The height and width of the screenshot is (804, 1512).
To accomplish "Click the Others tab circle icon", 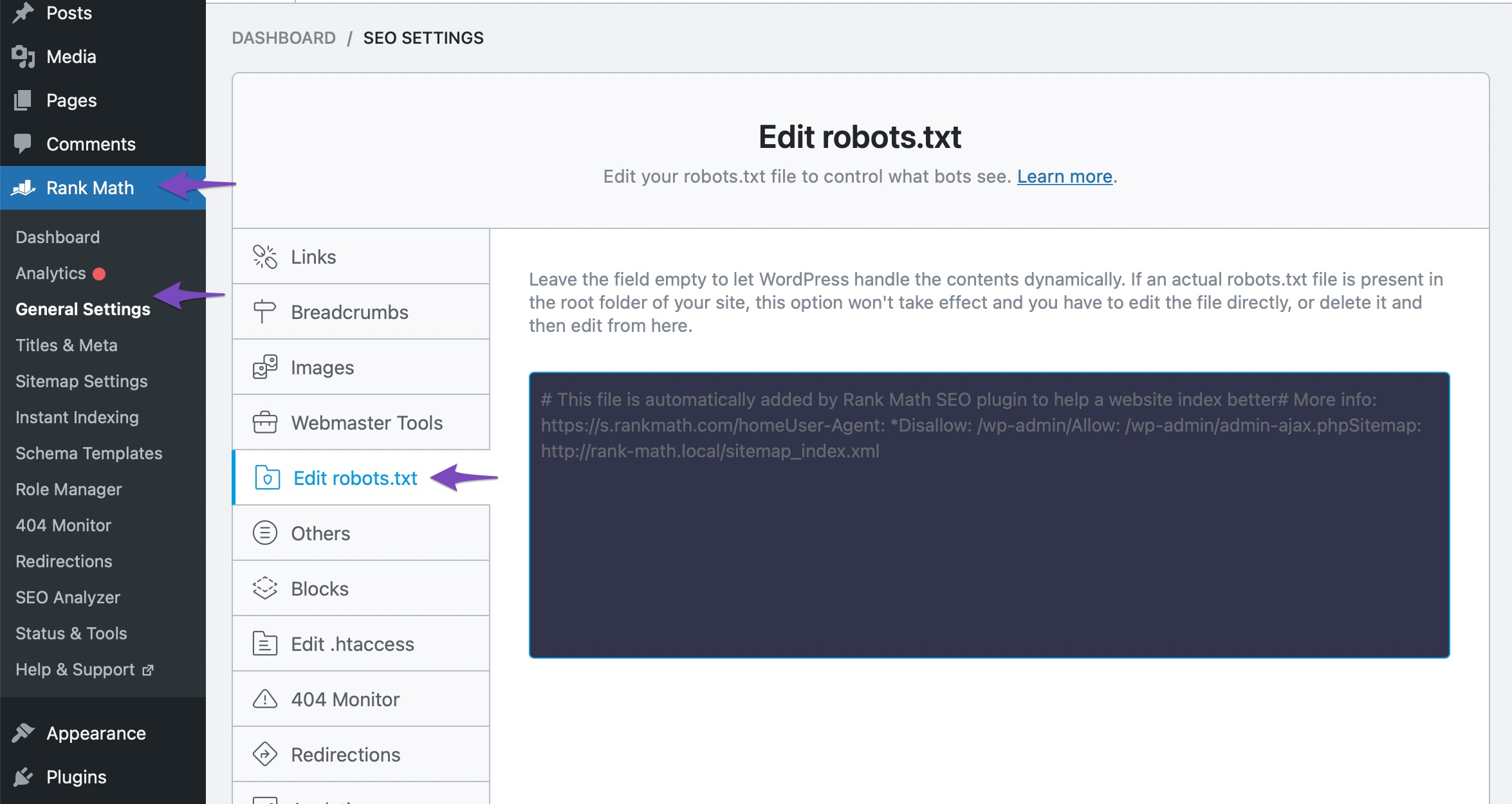I will click(264, 533).
